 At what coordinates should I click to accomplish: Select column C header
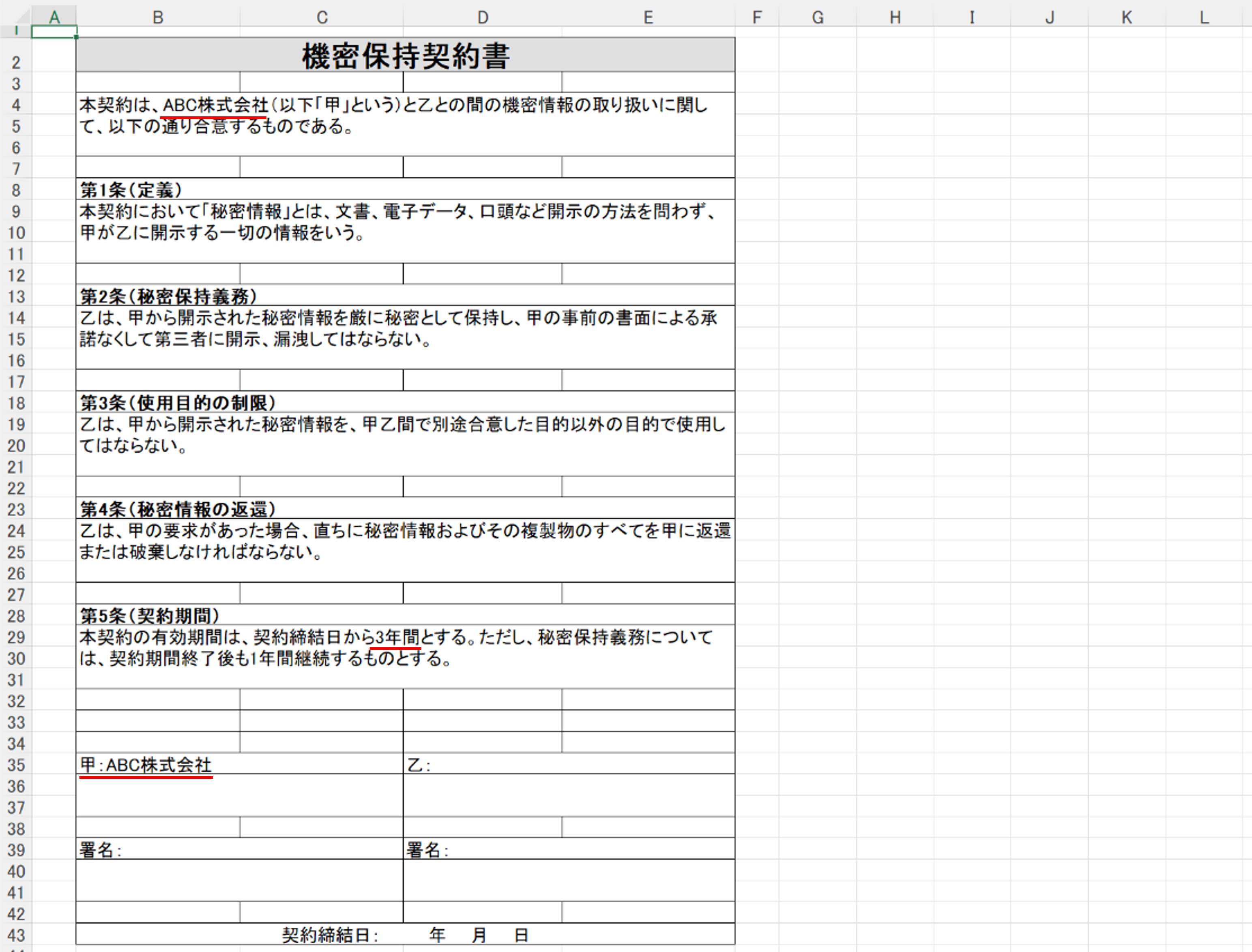coord(322,17)
